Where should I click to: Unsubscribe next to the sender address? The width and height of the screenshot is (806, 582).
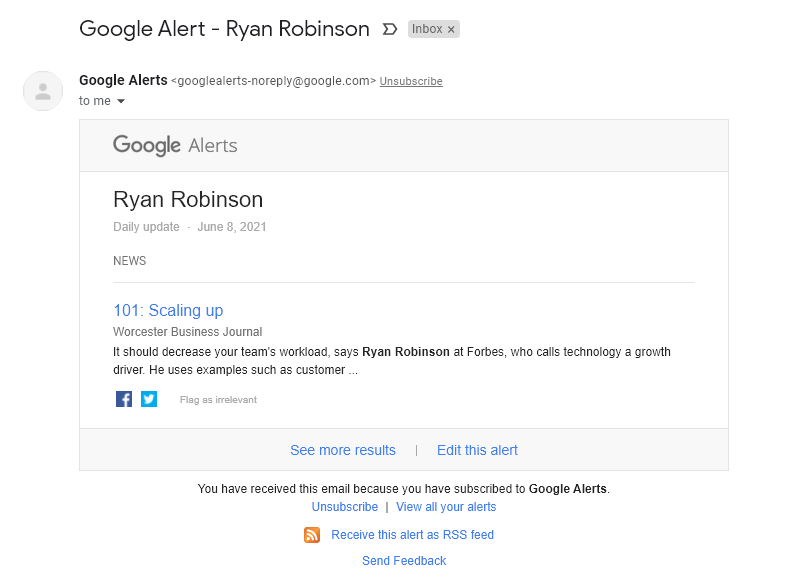tap(410, 81)
